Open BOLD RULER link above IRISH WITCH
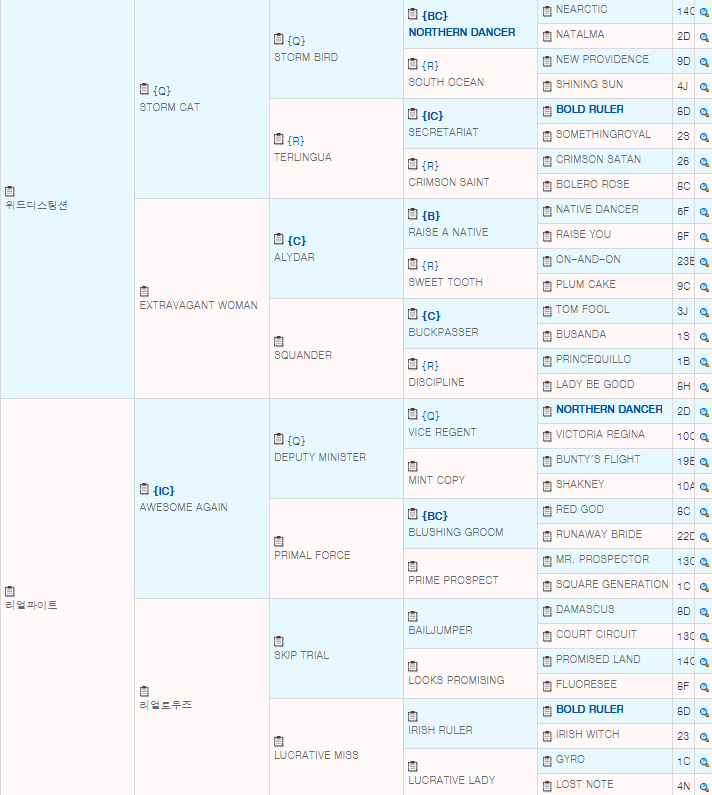 click(590, 709)
